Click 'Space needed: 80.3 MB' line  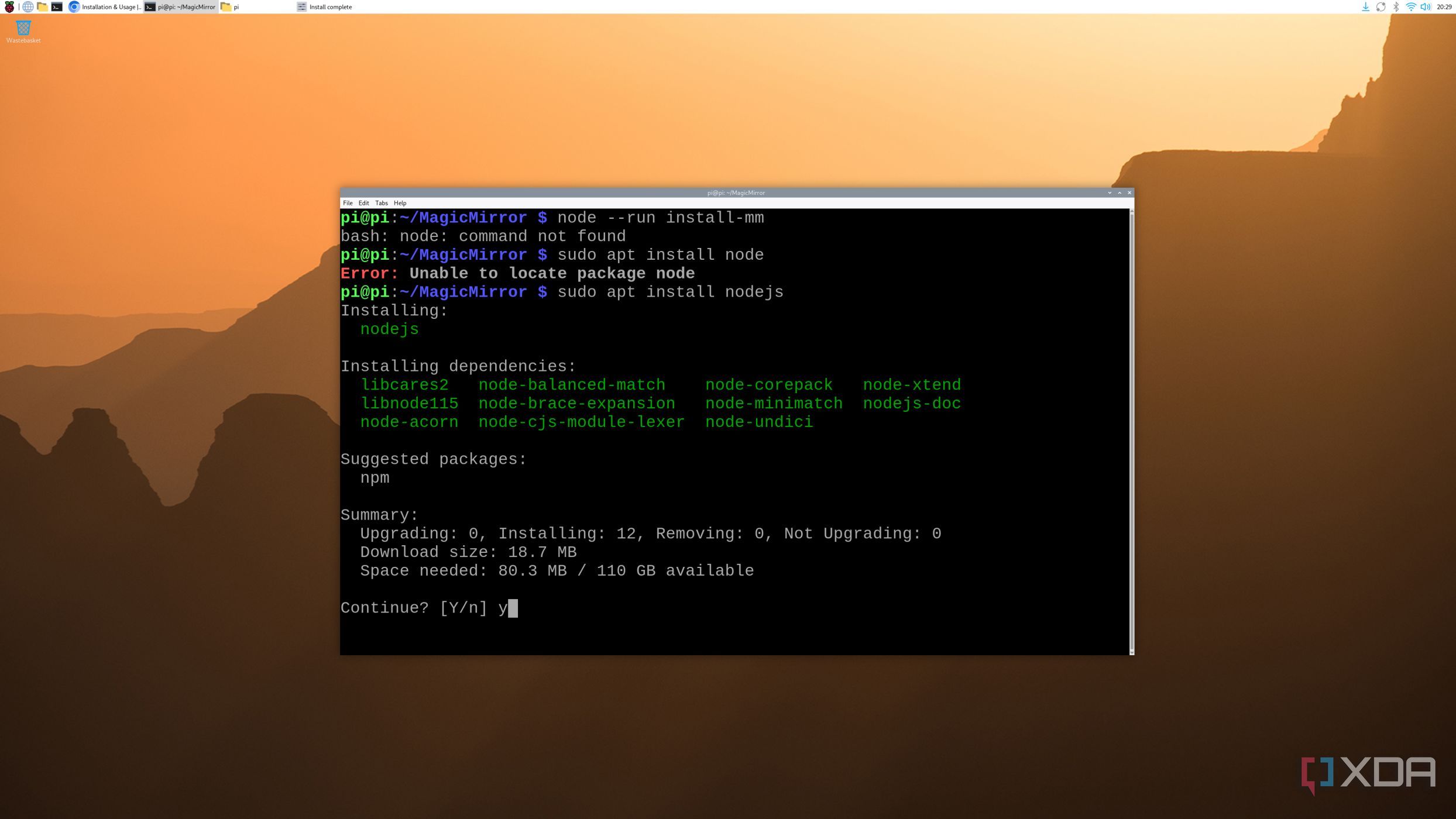pos(557,571)
